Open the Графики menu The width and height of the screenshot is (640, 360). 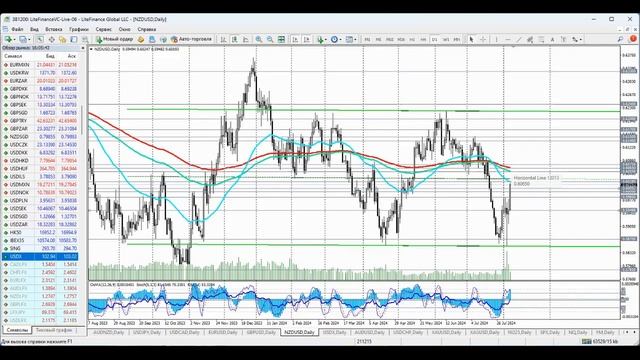pos(79,29)
